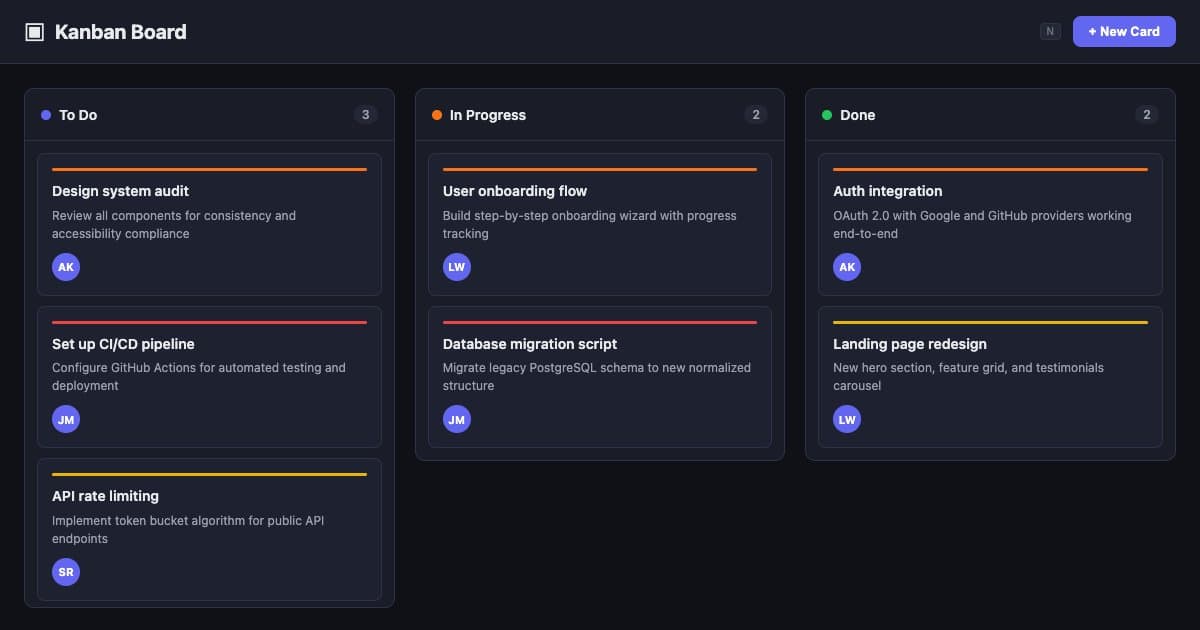Click orange priority bar on User onboarding flow
This screenshot has height=630, width=1200.
[x=600, y=169]
